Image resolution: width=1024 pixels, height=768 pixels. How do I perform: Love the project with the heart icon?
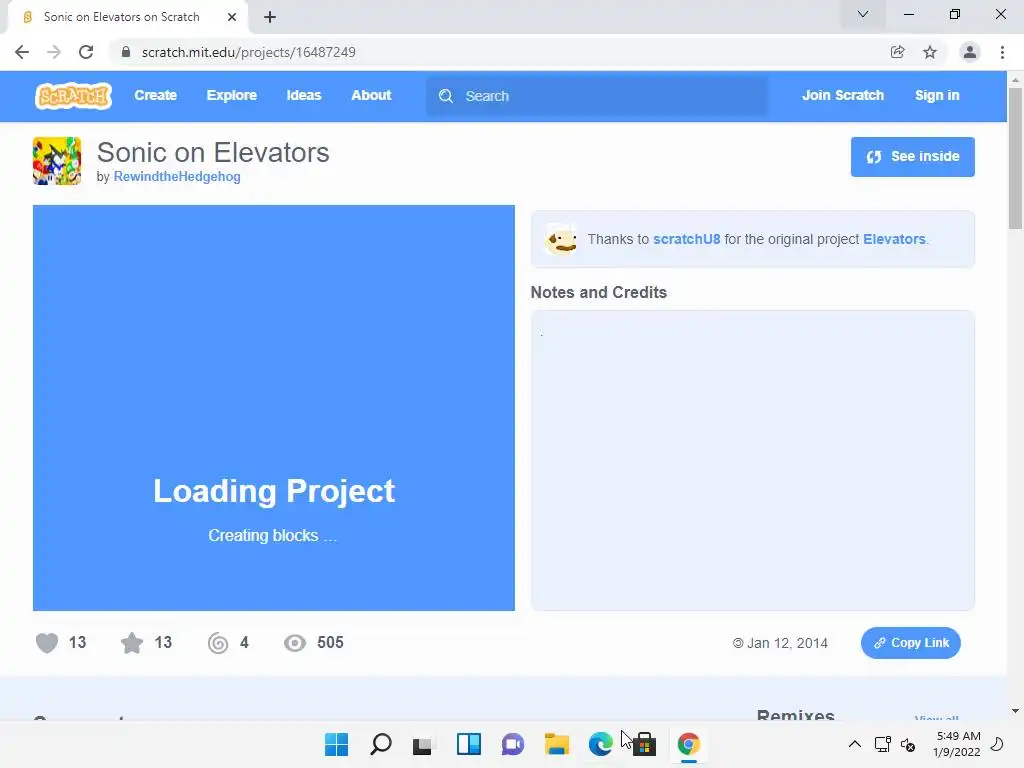(47, 643)
